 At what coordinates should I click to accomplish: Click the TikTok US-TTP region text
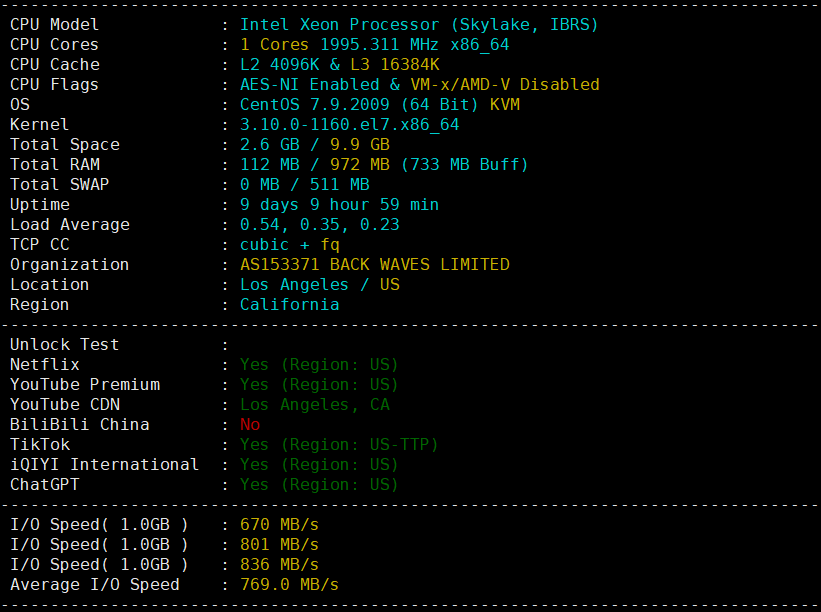click(340, 444)
